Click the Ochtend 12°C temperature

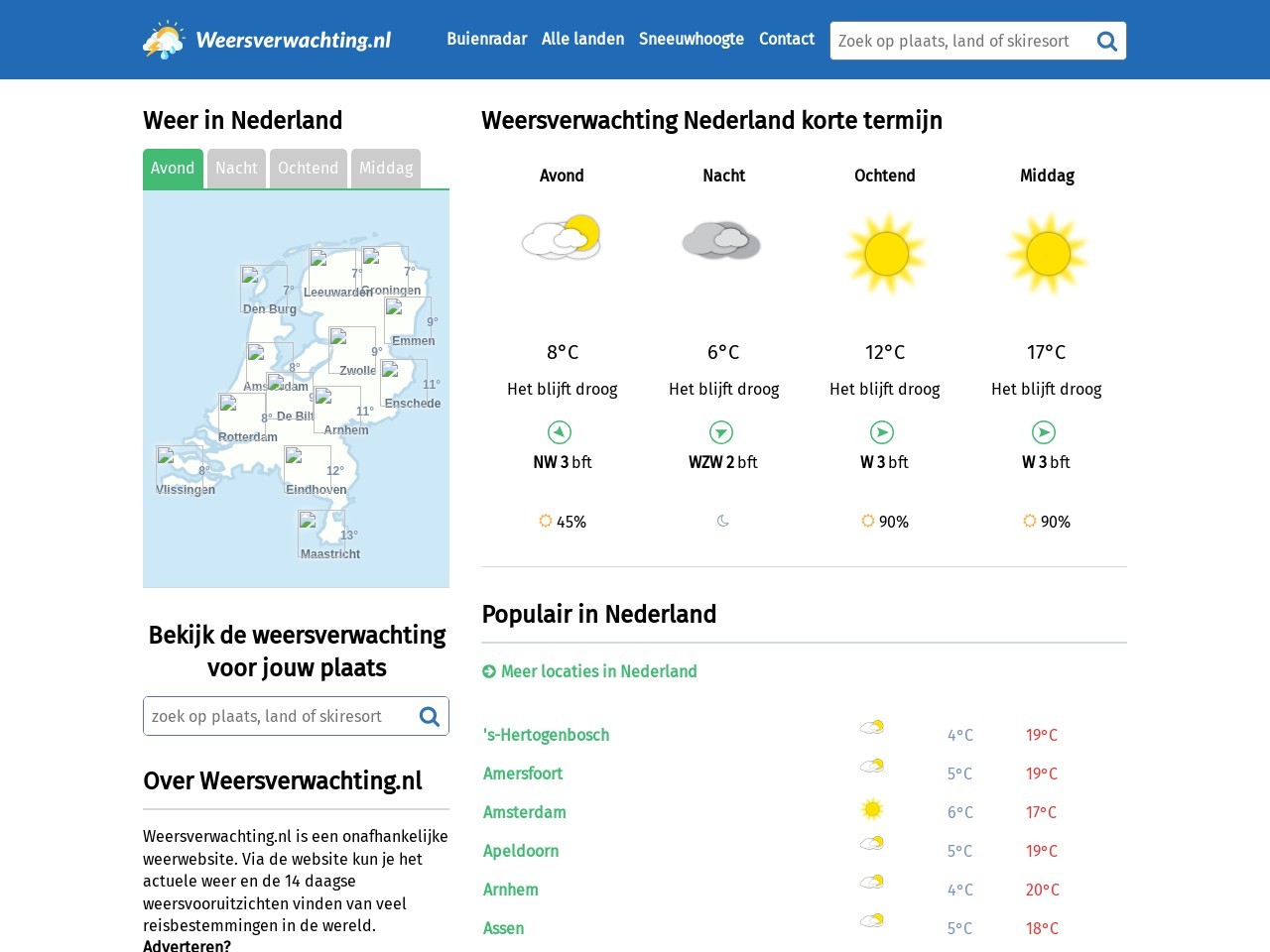(x=885, y=352)
